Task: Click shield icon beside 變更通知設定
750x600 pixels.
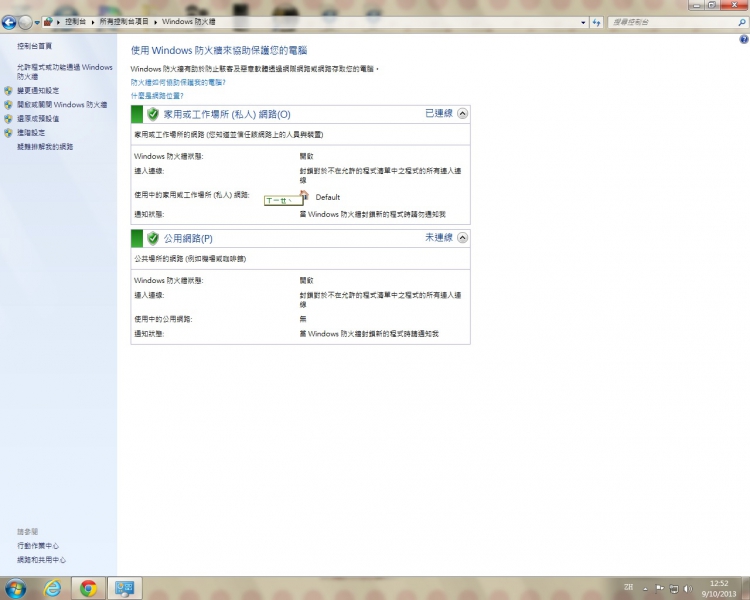Action: point(8,90)
